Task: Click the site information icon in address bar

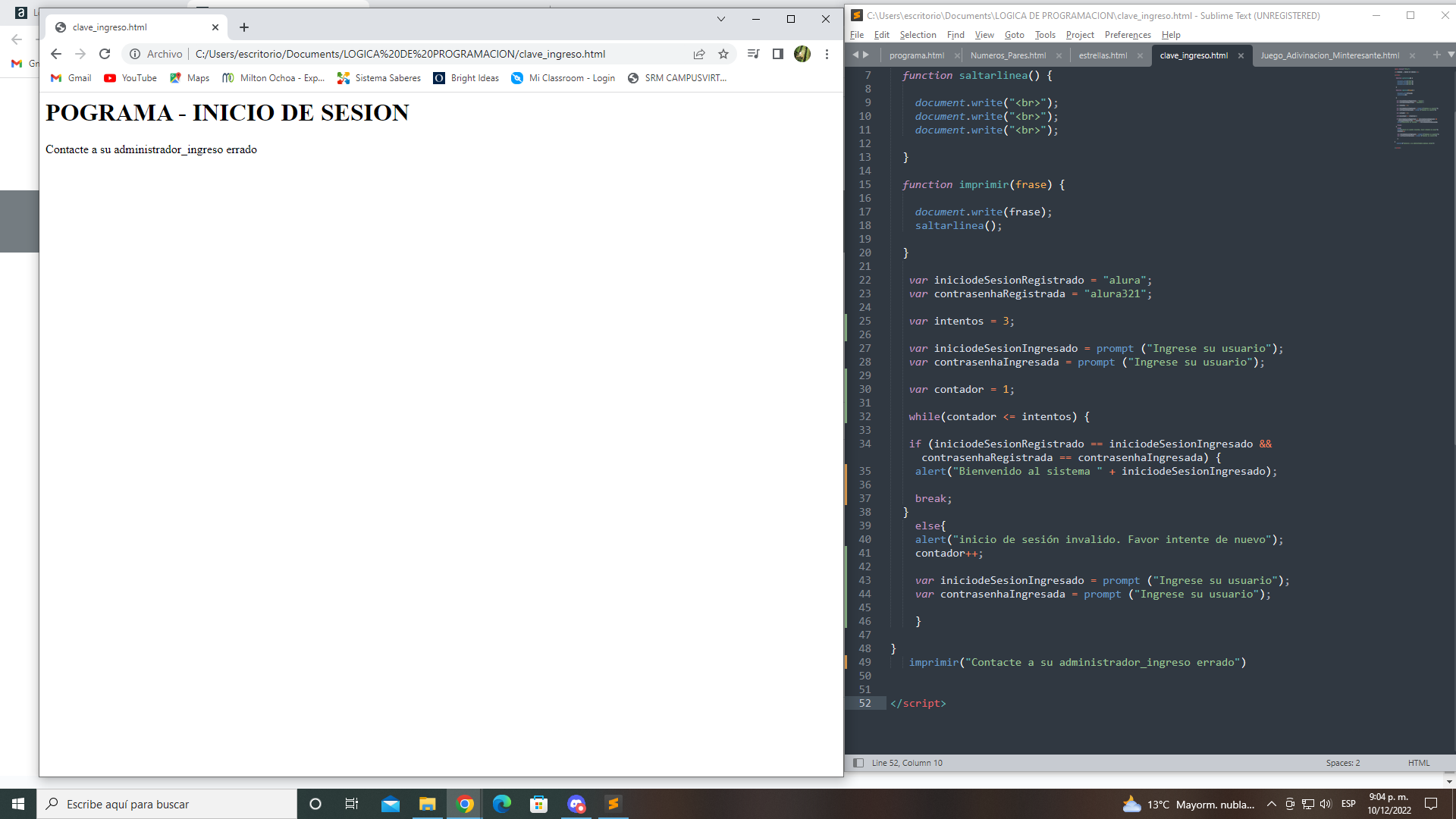Action: 135,54
